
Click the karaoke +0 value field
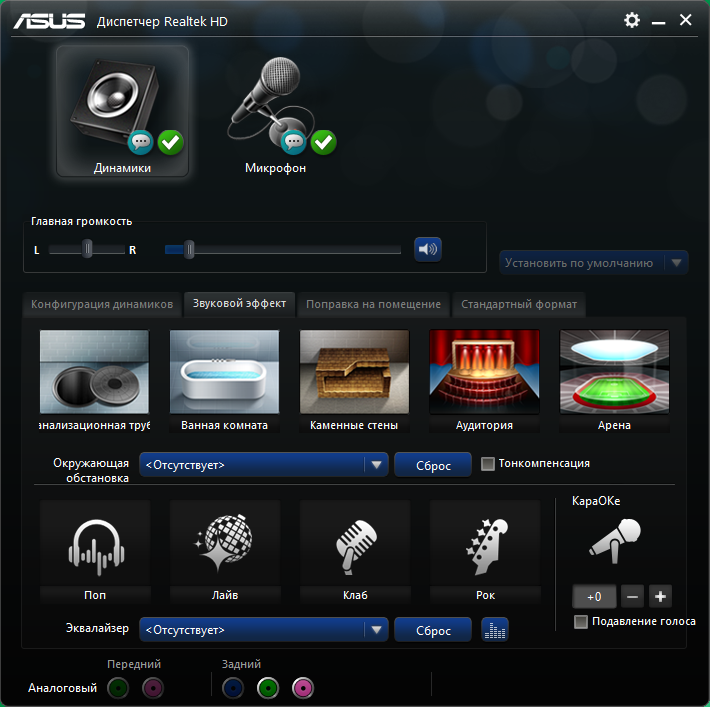pyautogui.click(x=594, y=596)
